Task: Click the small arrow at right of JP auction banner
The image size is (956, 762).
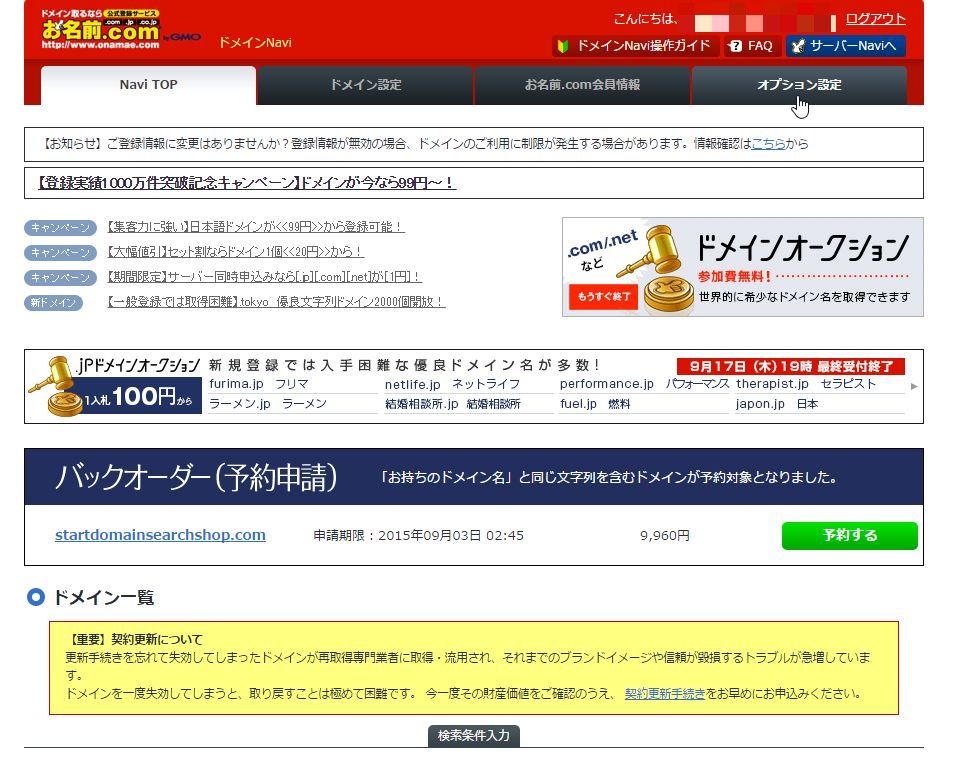Action: 914,386
